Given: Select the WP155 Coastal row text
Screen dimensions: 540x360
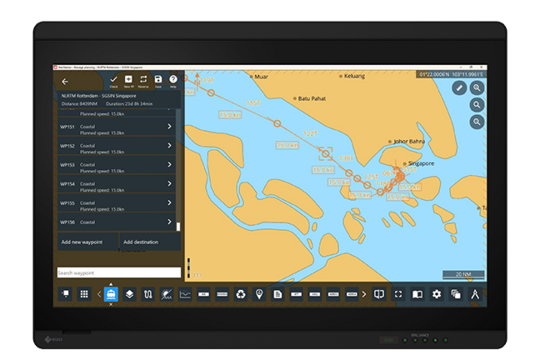Looking at the screenshot, I should [x=87, y=203].
